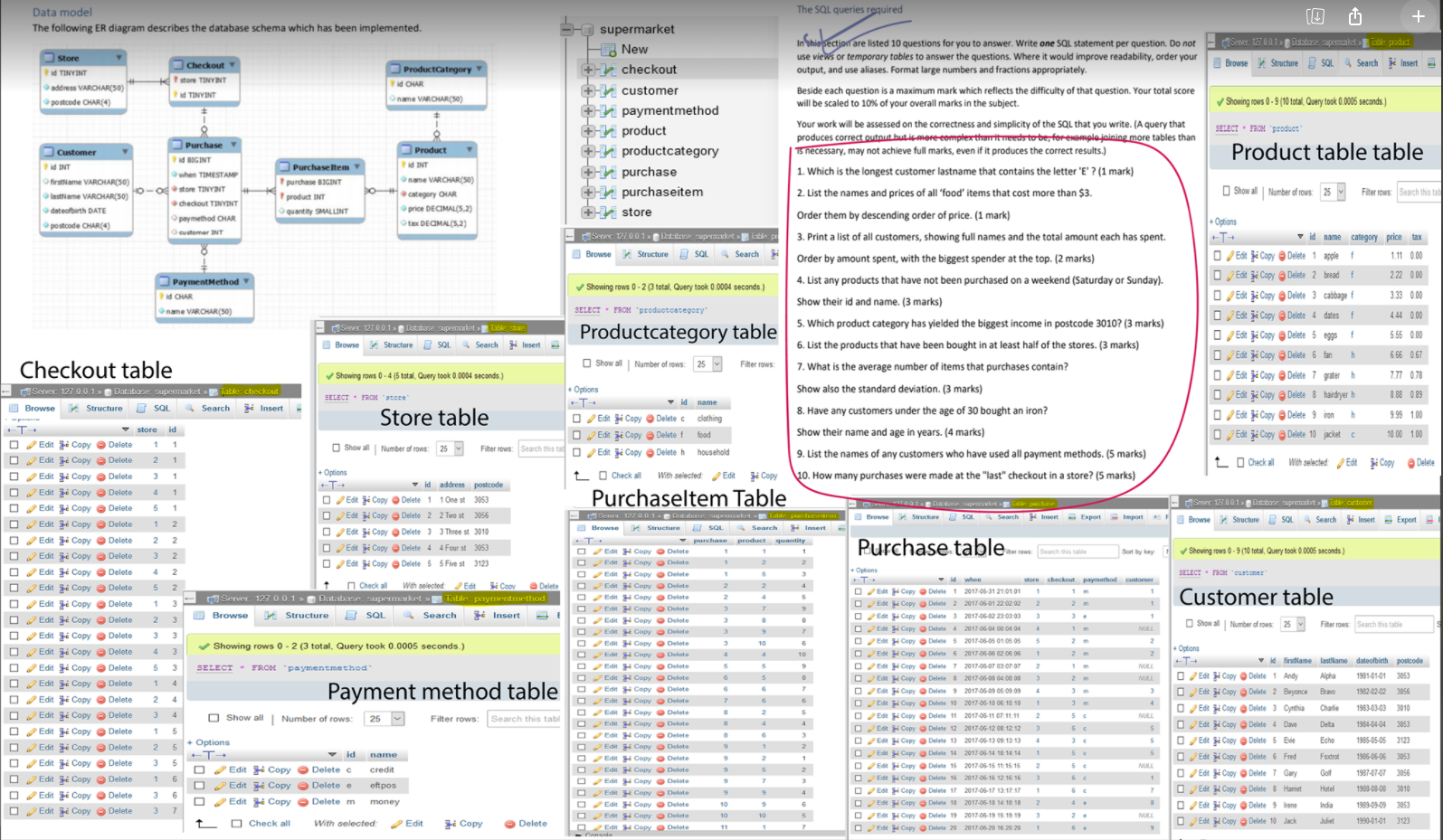Open the Export tab in the customer table panel

click(x=1399, y=520)
